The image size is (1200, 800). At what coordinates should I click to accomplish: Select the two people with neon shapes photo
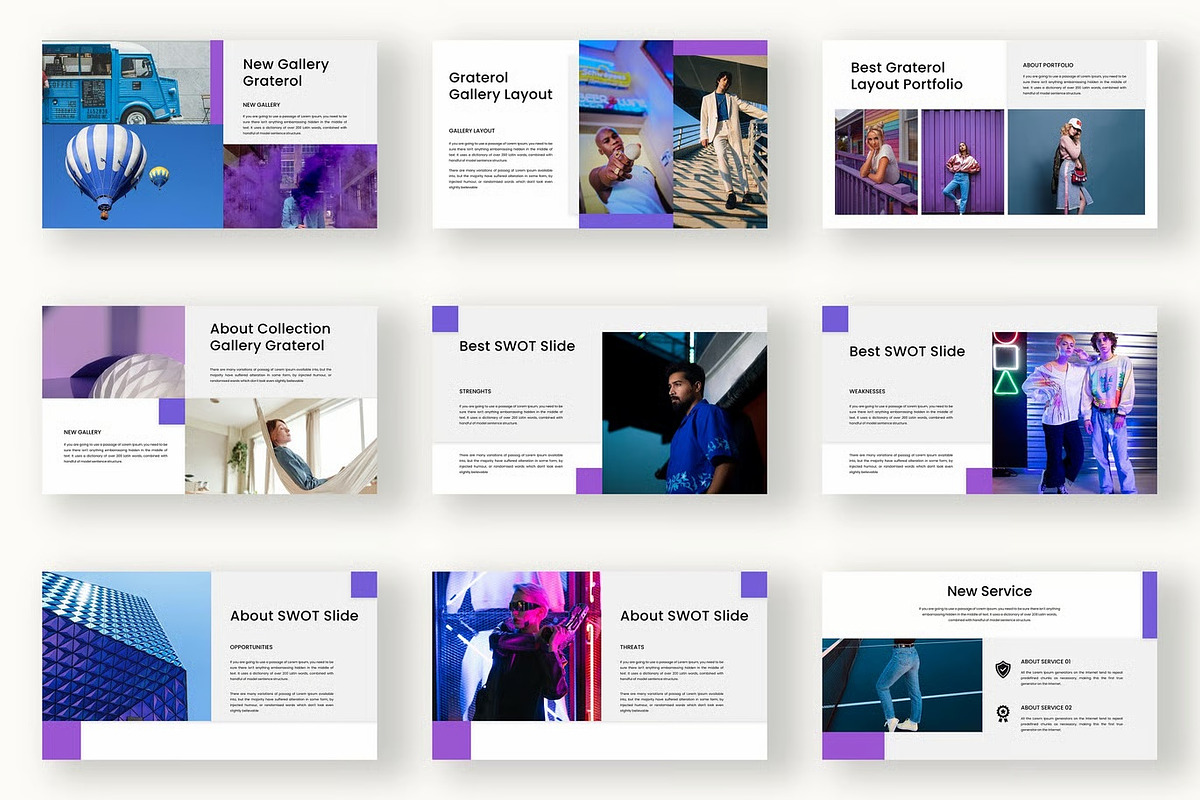(1074, 413)
